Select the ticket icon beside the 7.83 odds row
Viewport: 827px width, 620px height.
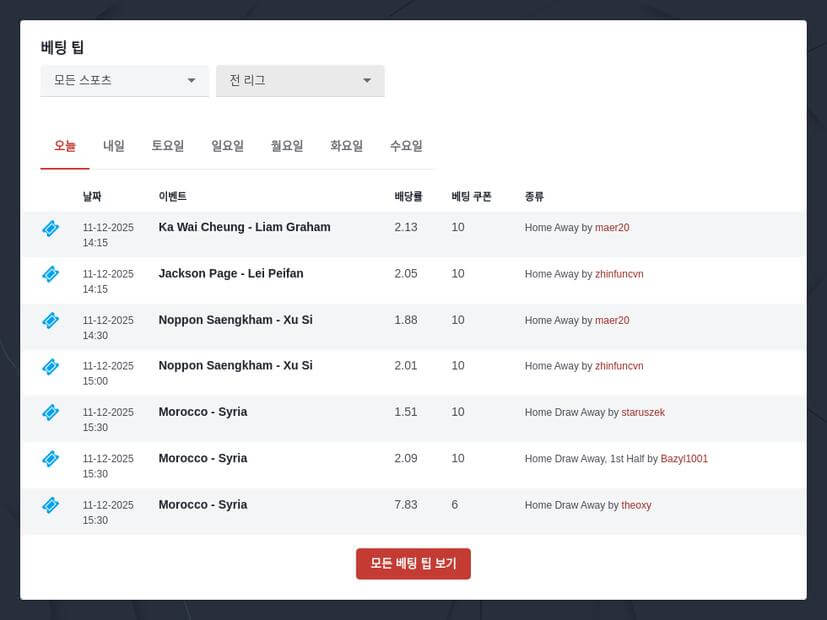click(50, 505)
